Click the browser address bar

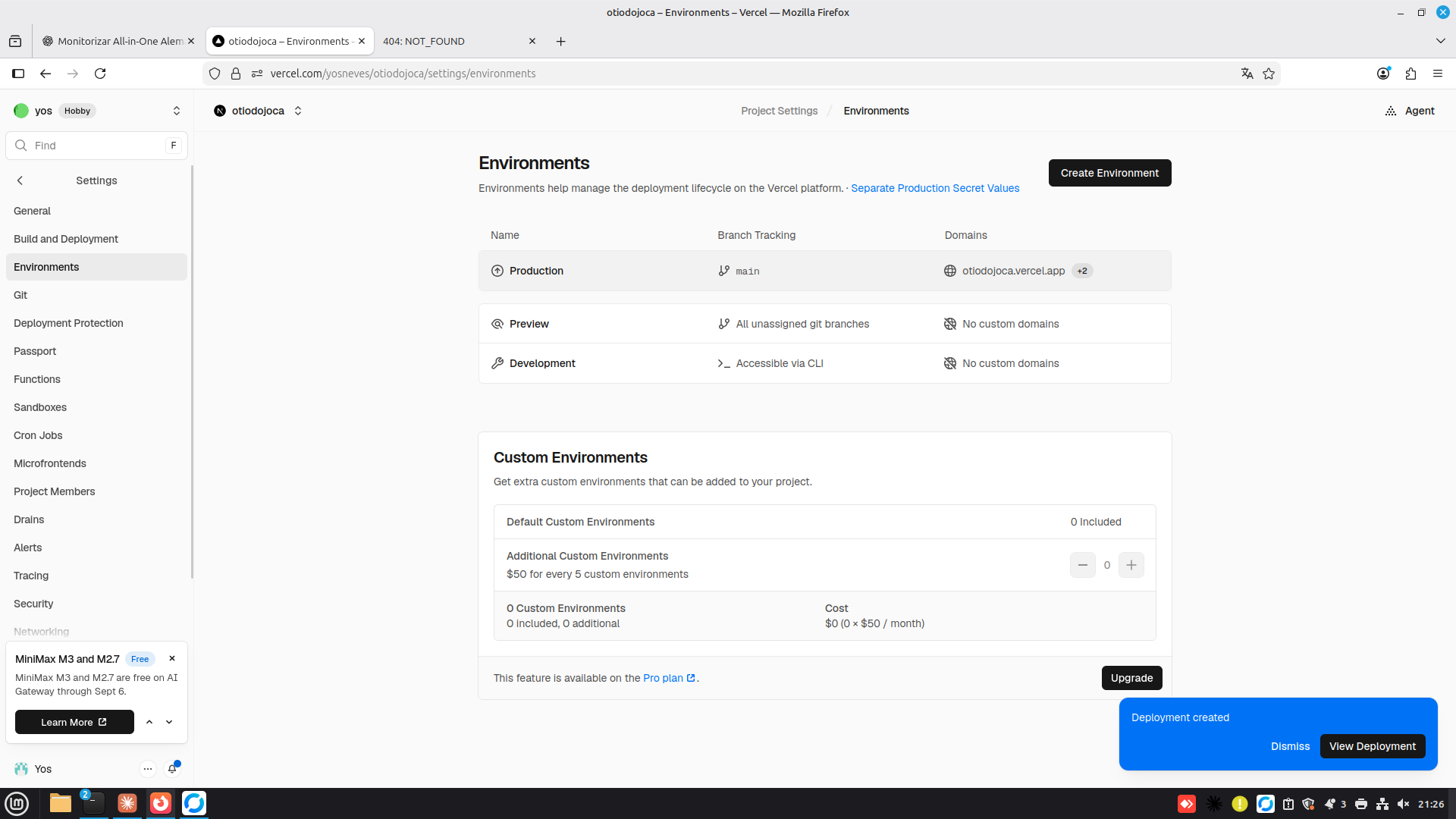(x=742, y=74)
